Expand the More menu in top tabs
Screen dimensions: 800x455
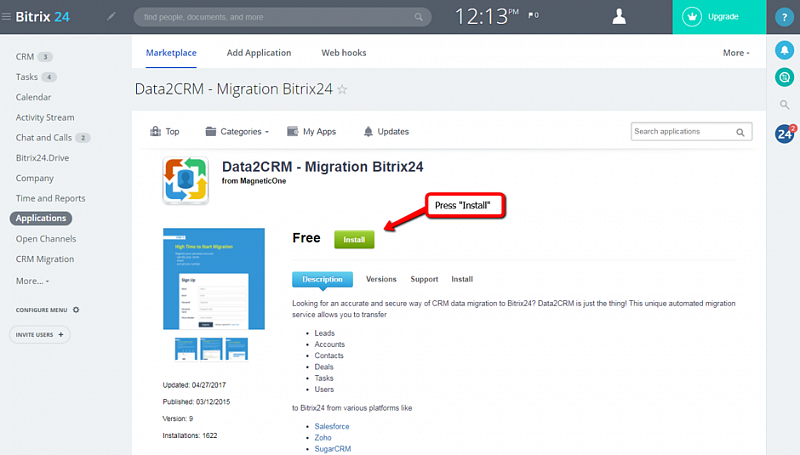[734, 53]
